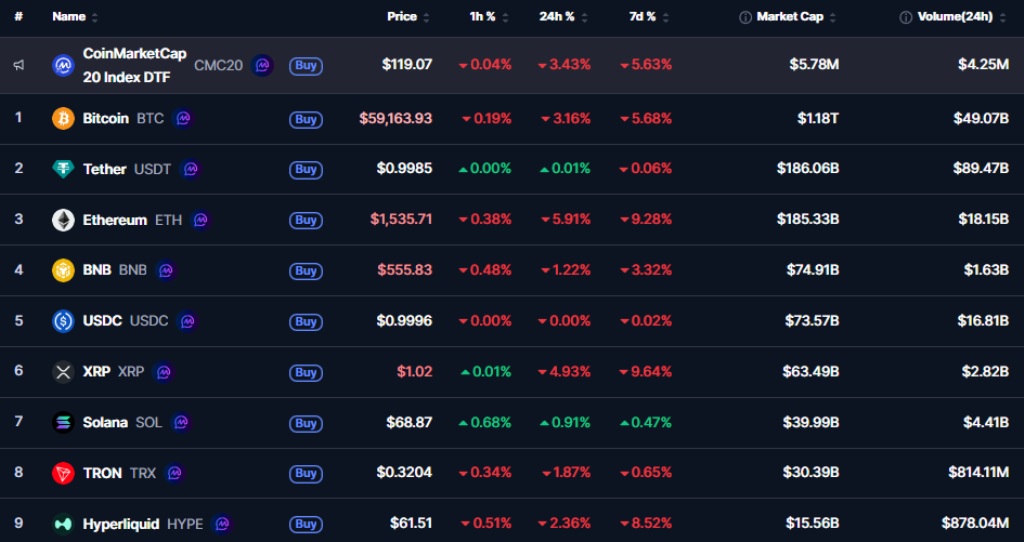The image size is (1024, 542).
Task: Click Buy button for Solana
Action: (x=306, y=422)
